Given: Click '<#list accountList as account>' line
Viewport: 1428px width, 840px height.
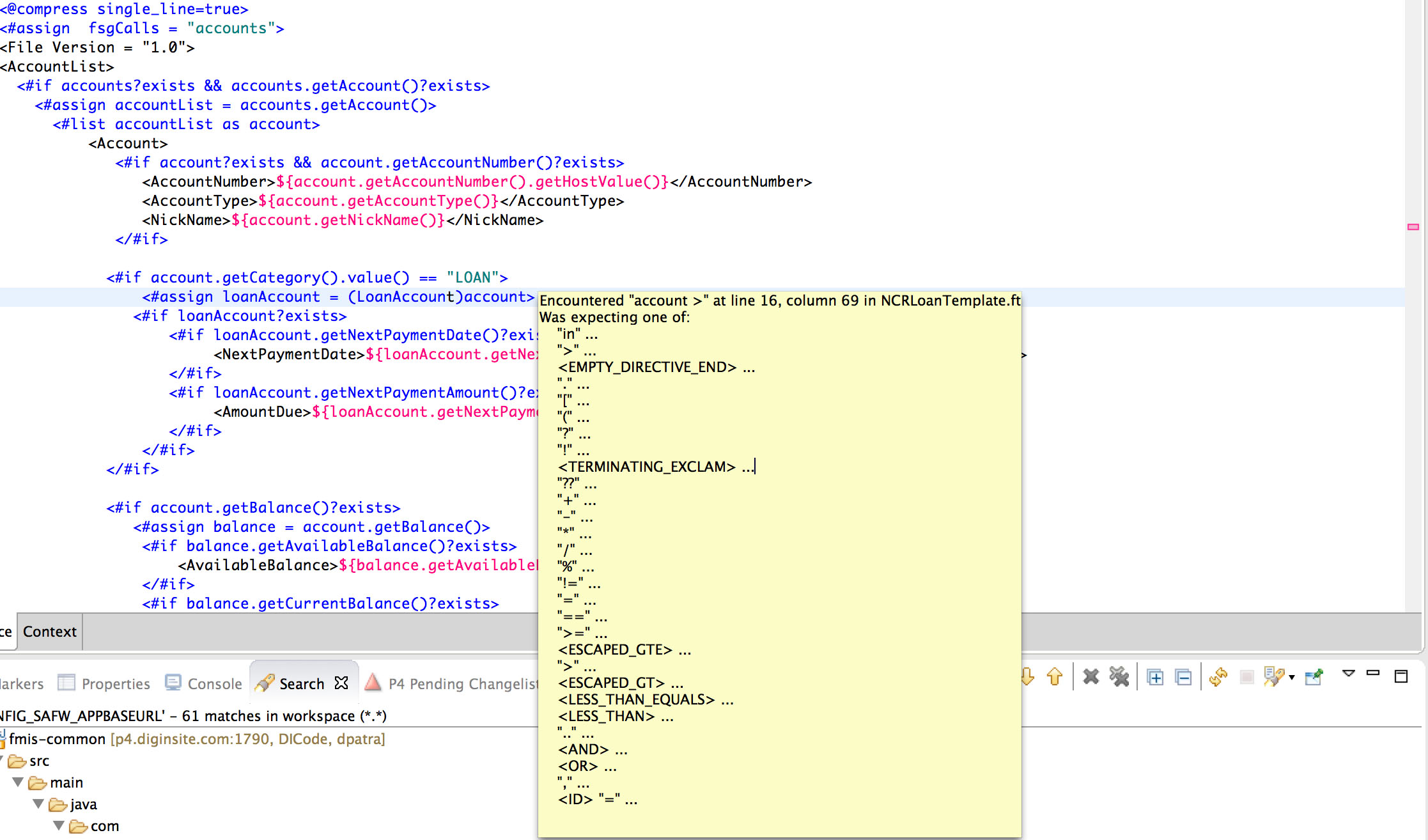Looking at the screenshot, I should pyautogui.click(x=186, y=124).
